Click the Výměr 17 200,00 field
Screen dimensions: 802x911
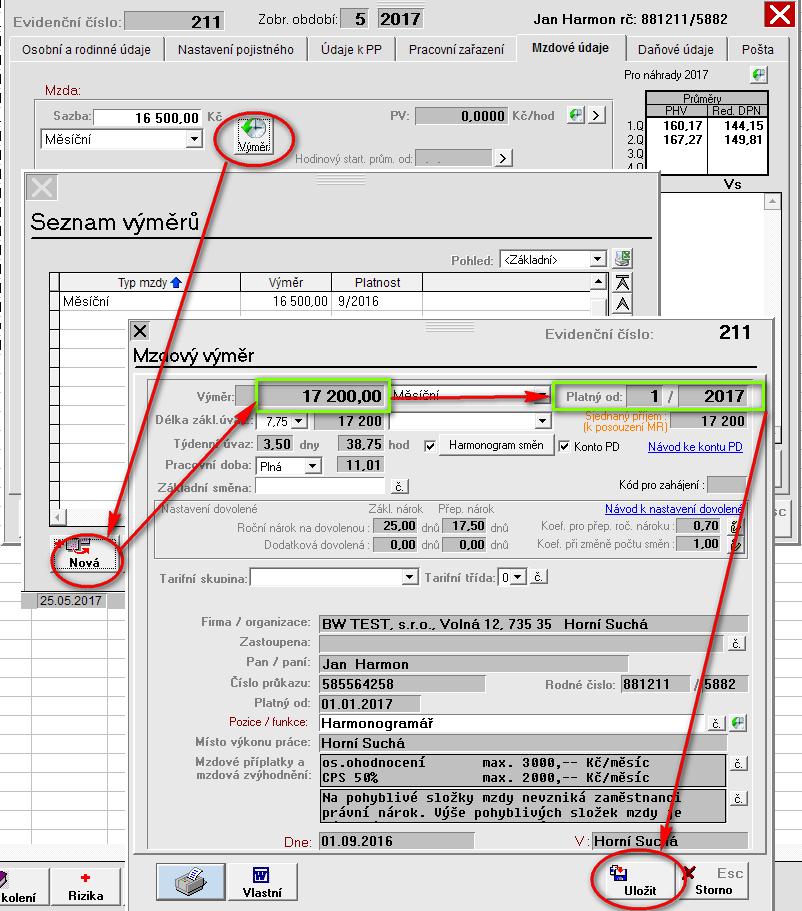click(x=321, y=396)
